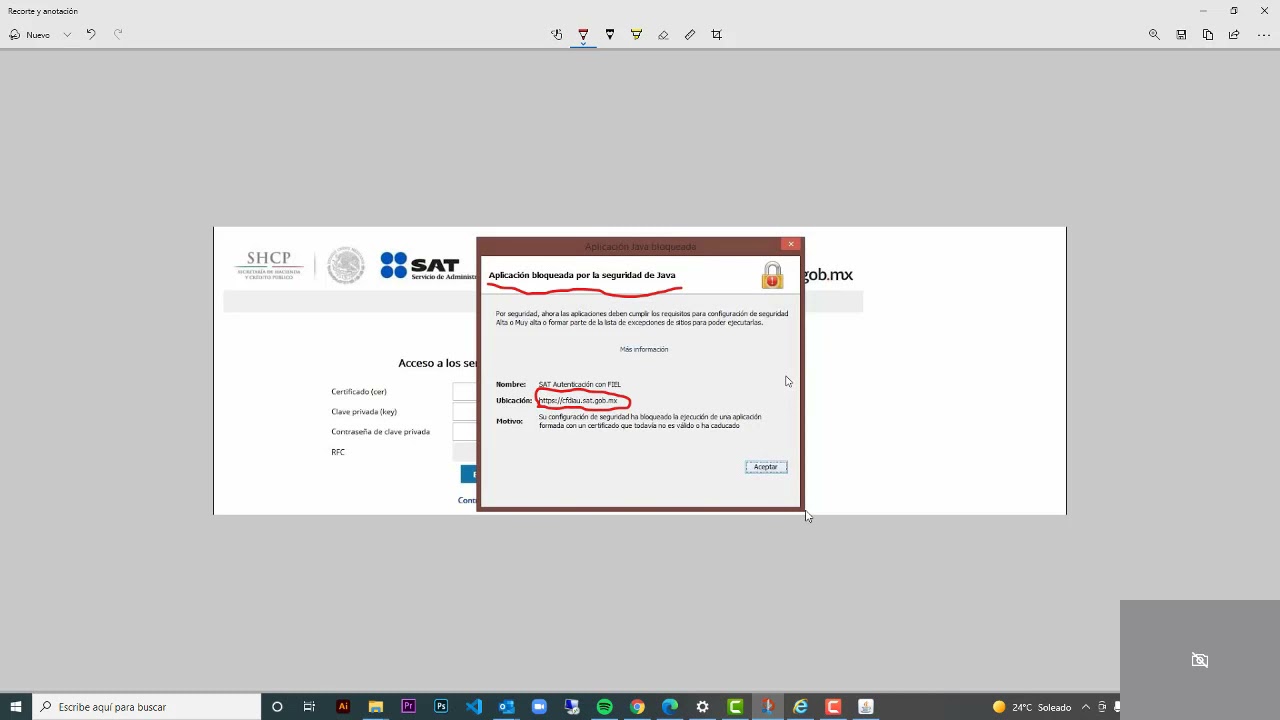This screenshot has height=720, width=1280.
Task: Open the crop tool
Action: click(x=716, y=34)
